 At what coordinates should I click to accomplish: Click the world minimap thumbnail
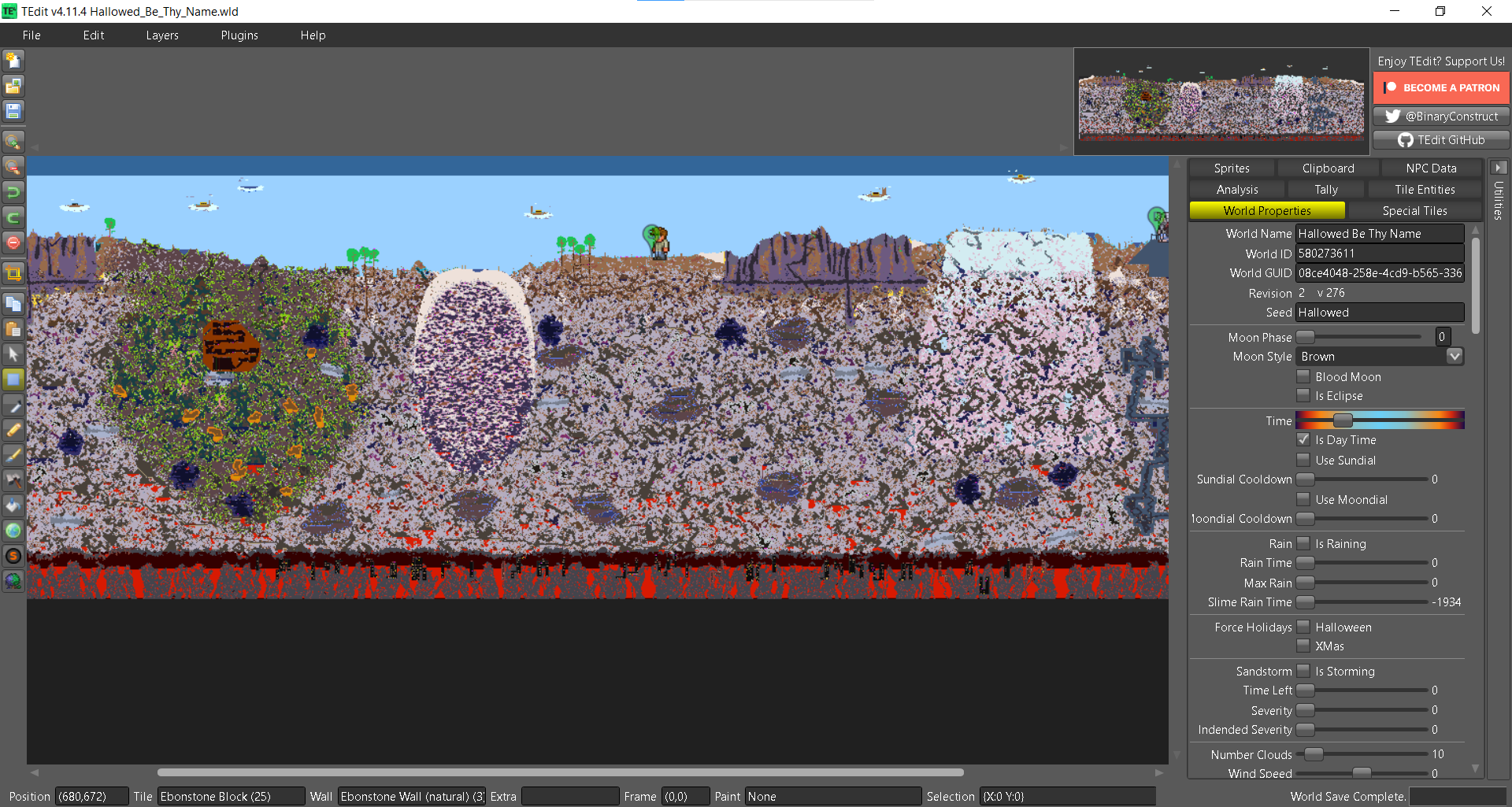click(1221, 102)
